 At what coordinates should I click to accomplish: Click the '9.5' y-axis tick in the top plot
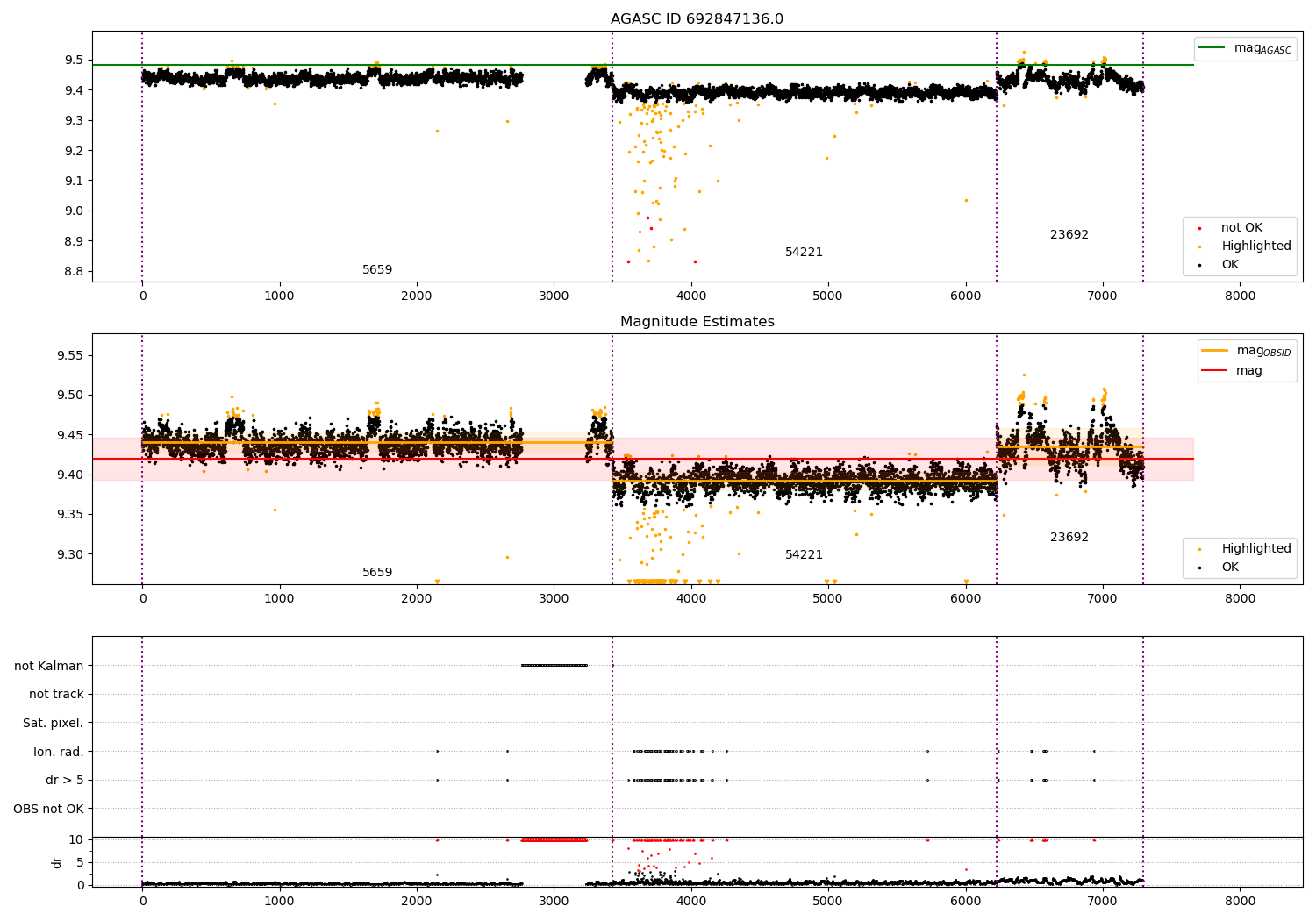pyautogui.click(x=74, y=61)
